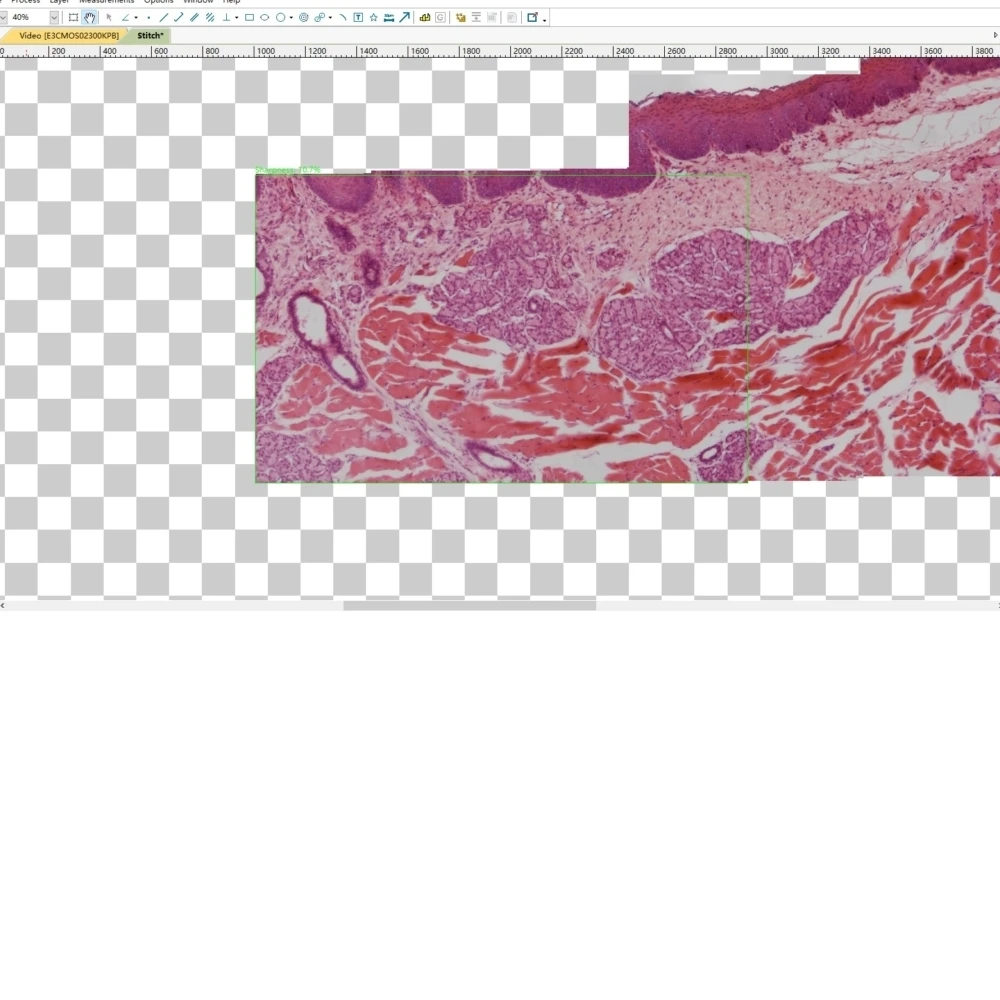Select the rectangular selection marquee tool
This screenshot has width=1000, height=1000.
tap(73, 18)
